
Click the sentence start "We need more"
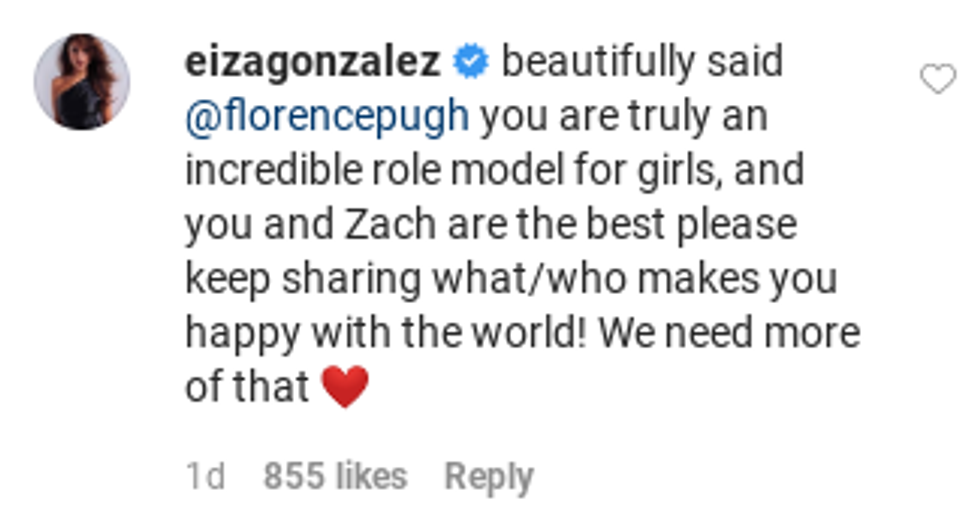click(728, 333)
